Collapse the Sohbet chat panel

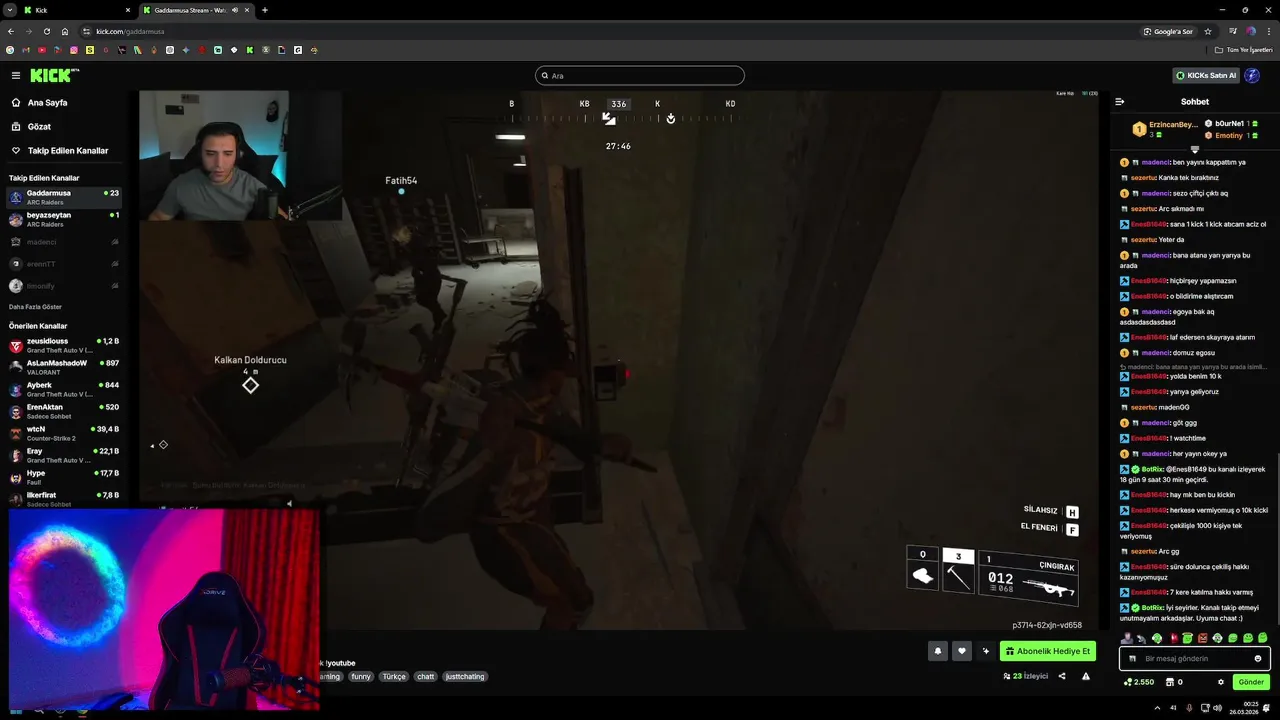click(x=1120, y=101)
